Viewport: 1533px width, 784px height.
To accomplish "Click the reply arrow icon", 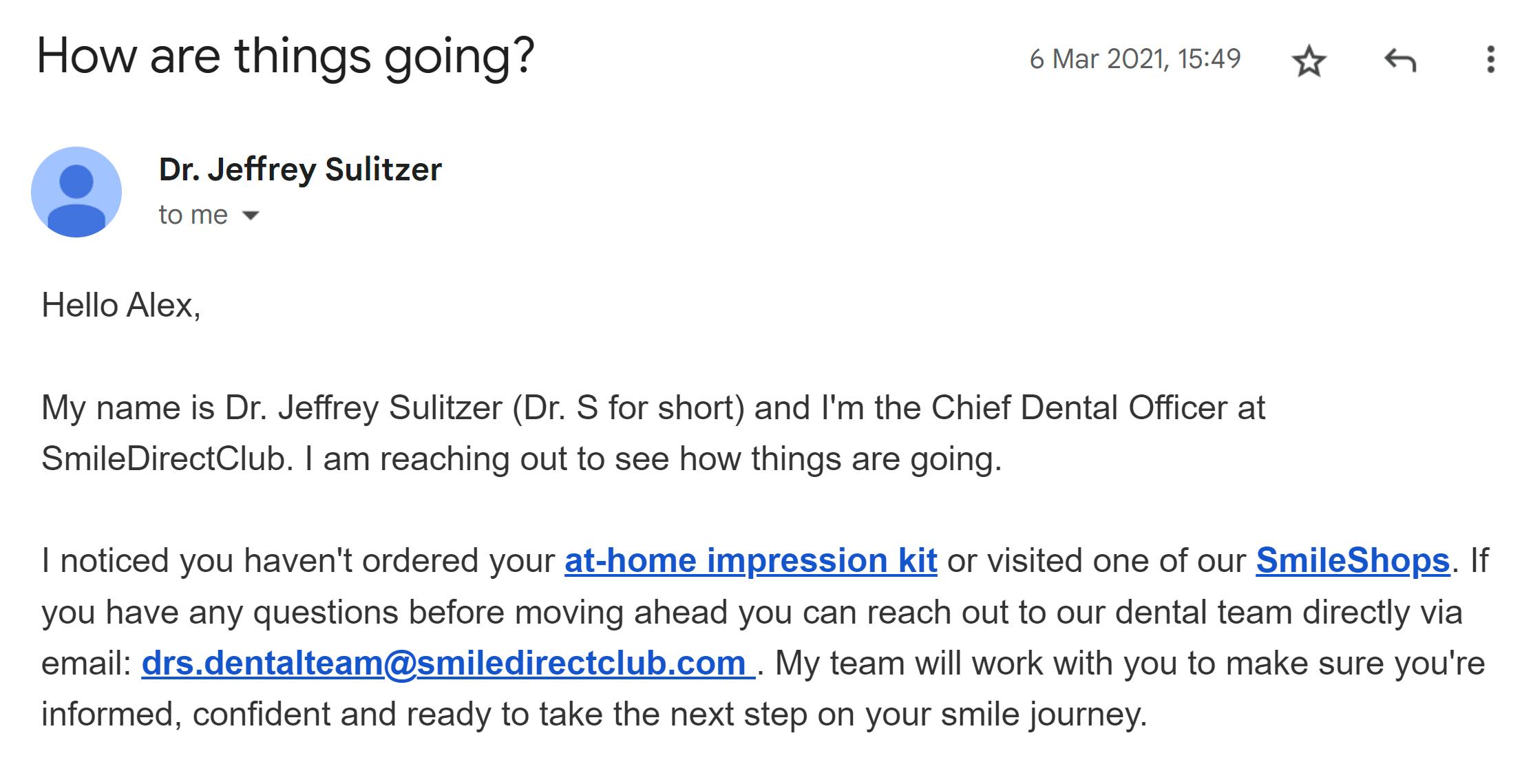I will (1400, 61).
